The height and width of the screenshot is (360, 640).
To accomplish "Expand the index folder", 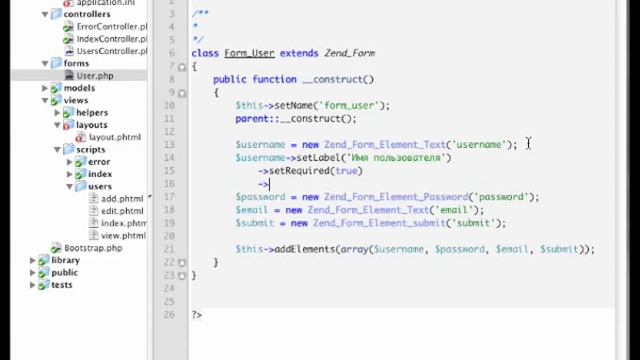I will coord(70,174).
